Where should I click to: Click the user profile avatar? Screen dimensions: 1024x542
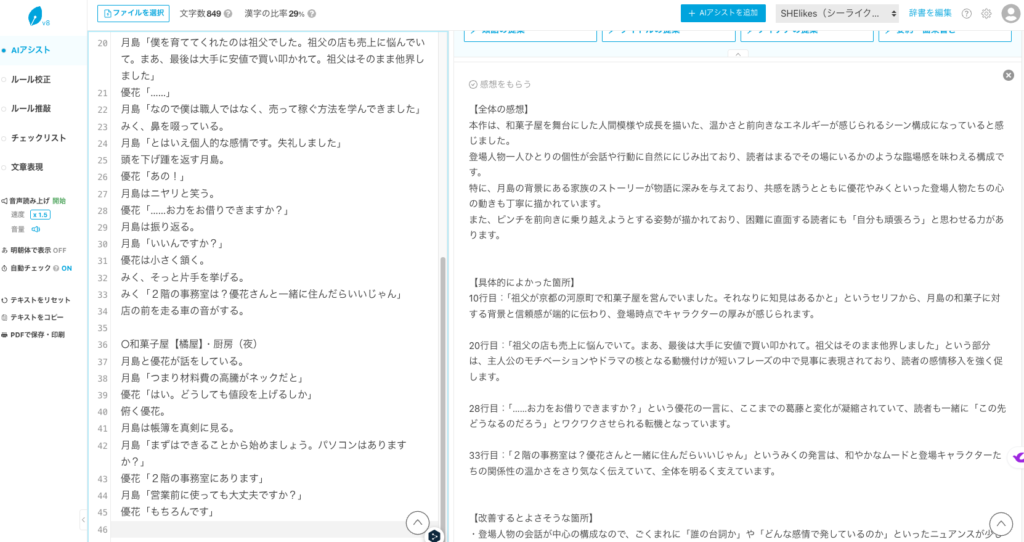pyautogui.click(x=1010, y=14)
